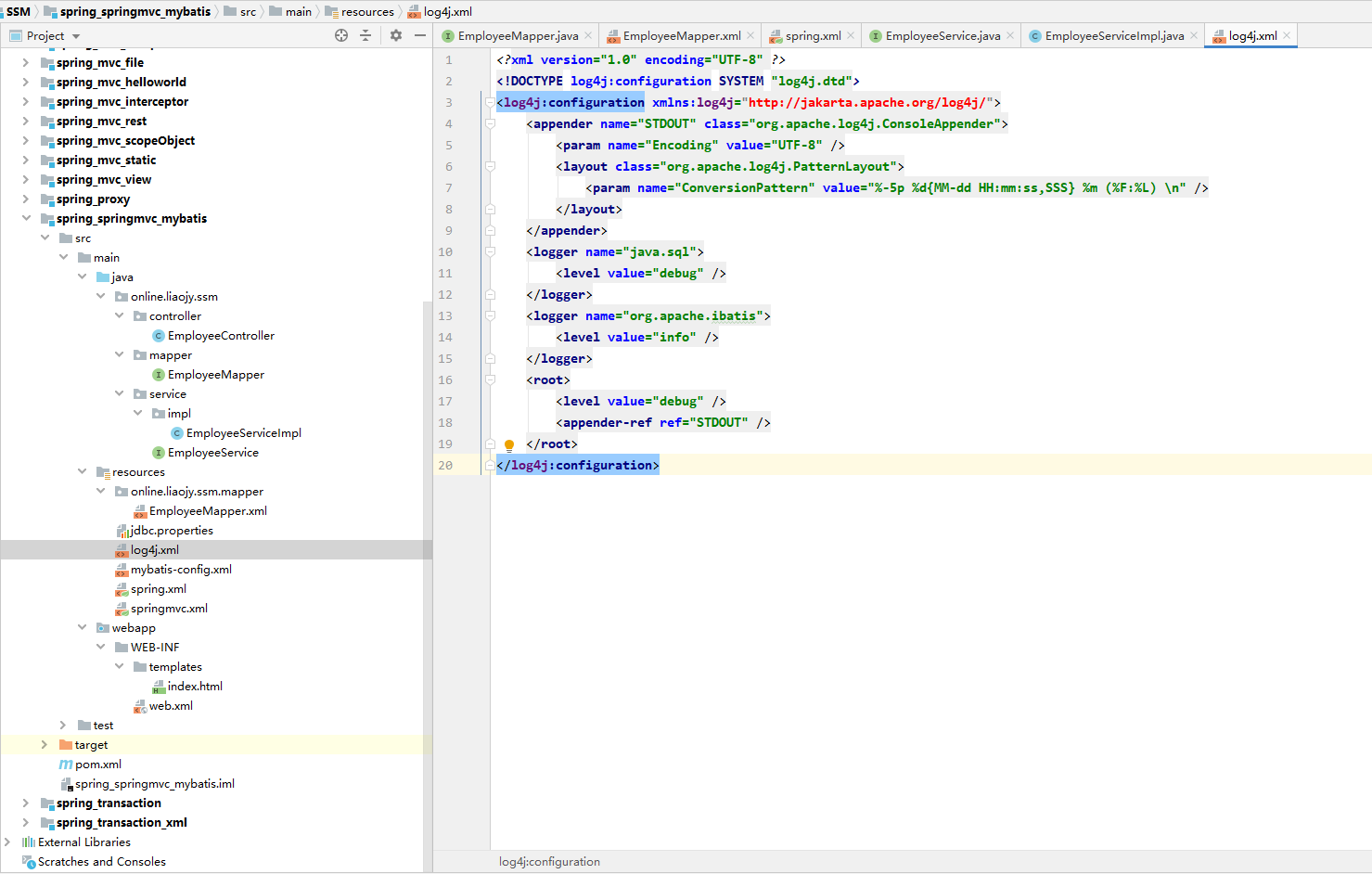The height and width of the screenshot is (874, 1372).
Task: Expand the target folder
Action: (x=45, y=745)
